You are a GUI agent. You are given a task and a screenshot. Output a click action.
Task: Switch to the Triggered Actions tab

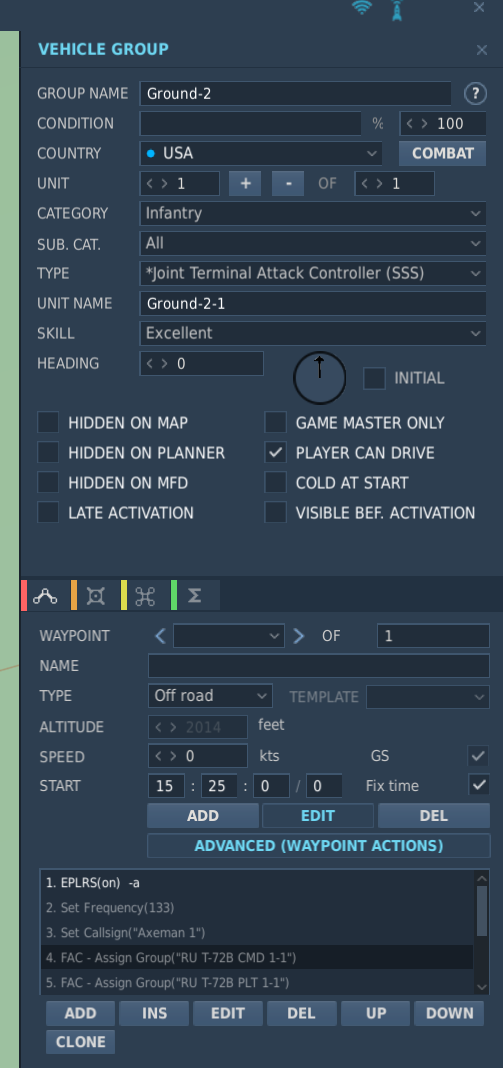pos(96,596)
